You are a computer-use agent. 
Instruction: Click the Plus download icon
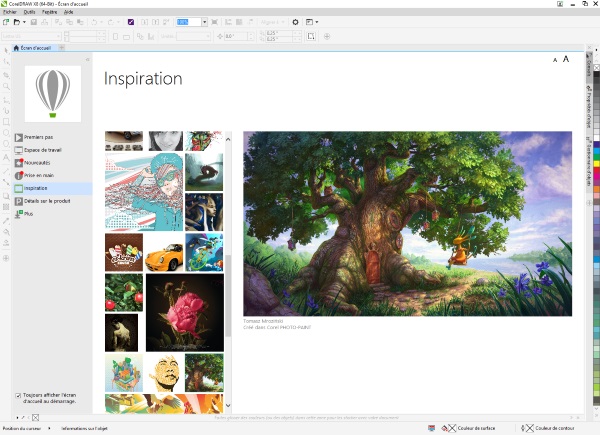pyautogui.click(x=19, y=214)
